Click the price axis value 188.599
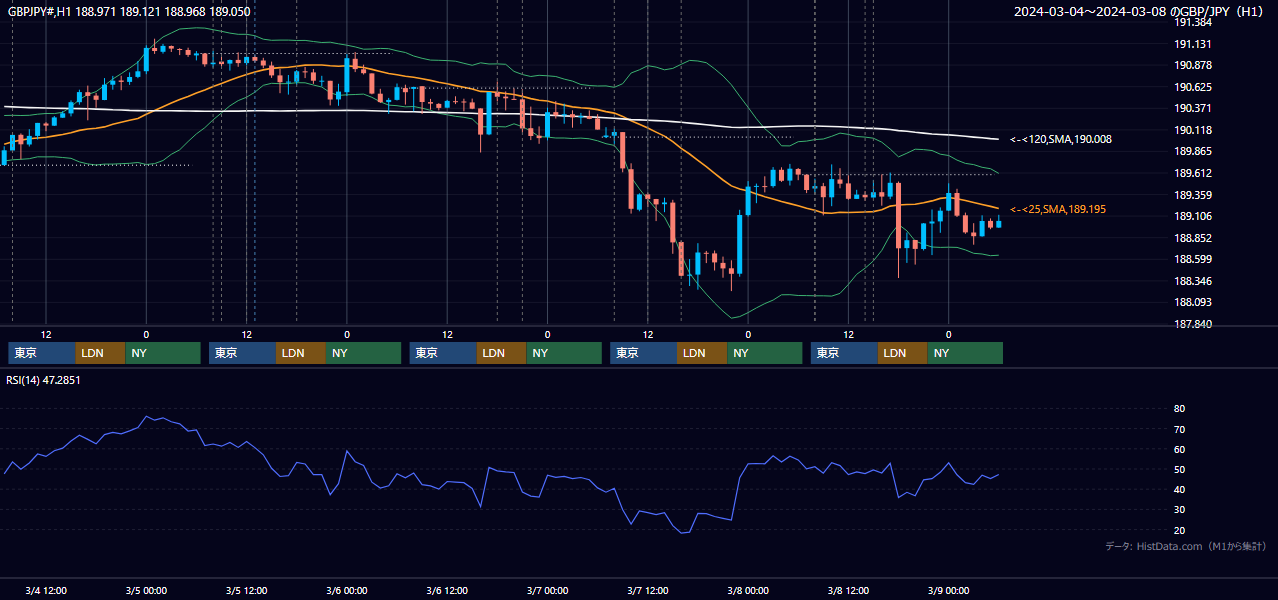The width and height of the screenshot is (1278, 600). click(1193, 259)
